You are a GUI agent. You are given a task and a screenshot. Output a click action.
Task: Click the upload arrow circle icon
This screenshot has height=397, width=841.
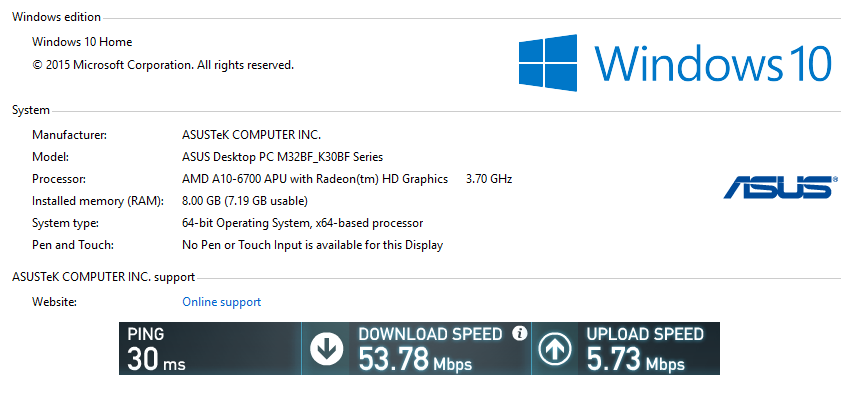pyautogui.click(x=555, y=350)
